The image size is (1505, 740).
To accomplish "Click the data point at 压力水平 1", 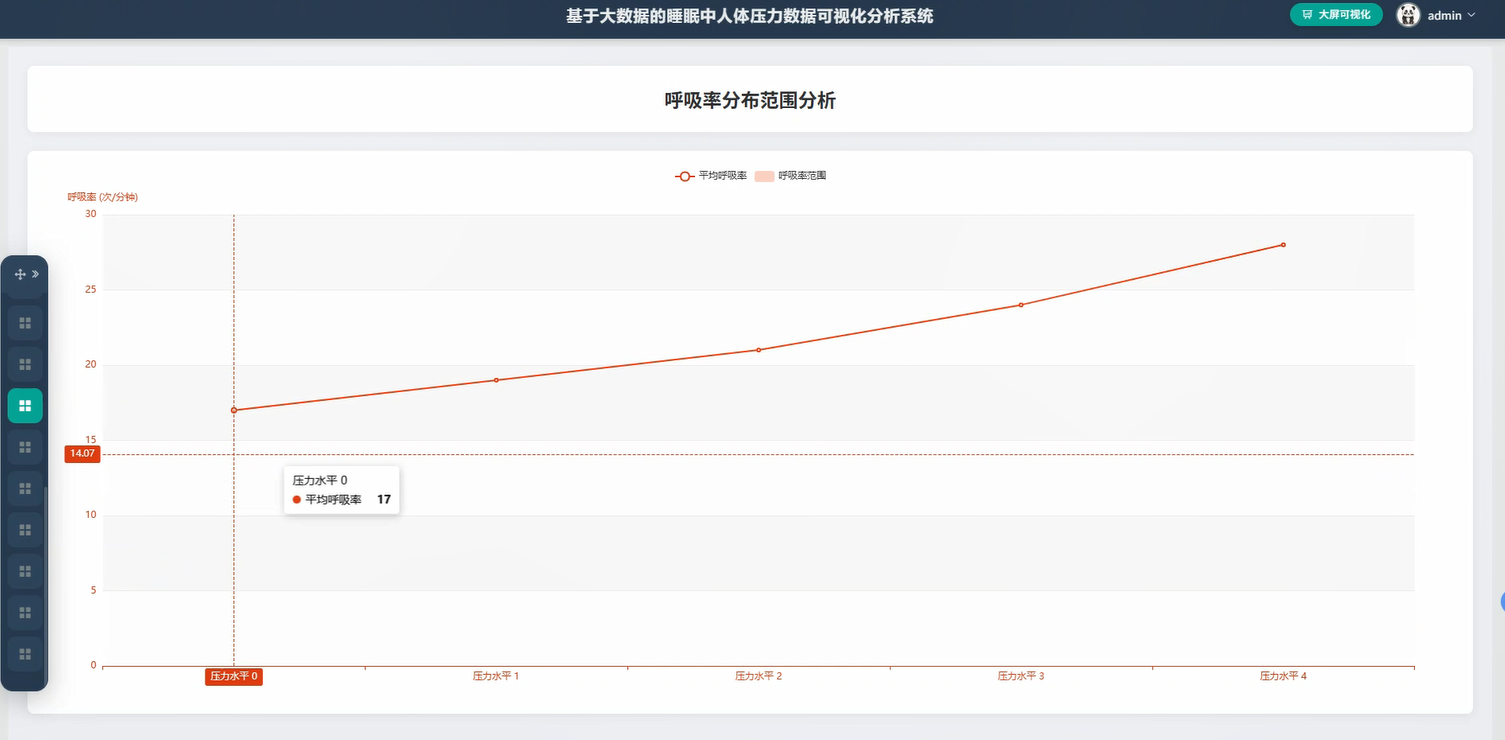I will coord(496,380).
